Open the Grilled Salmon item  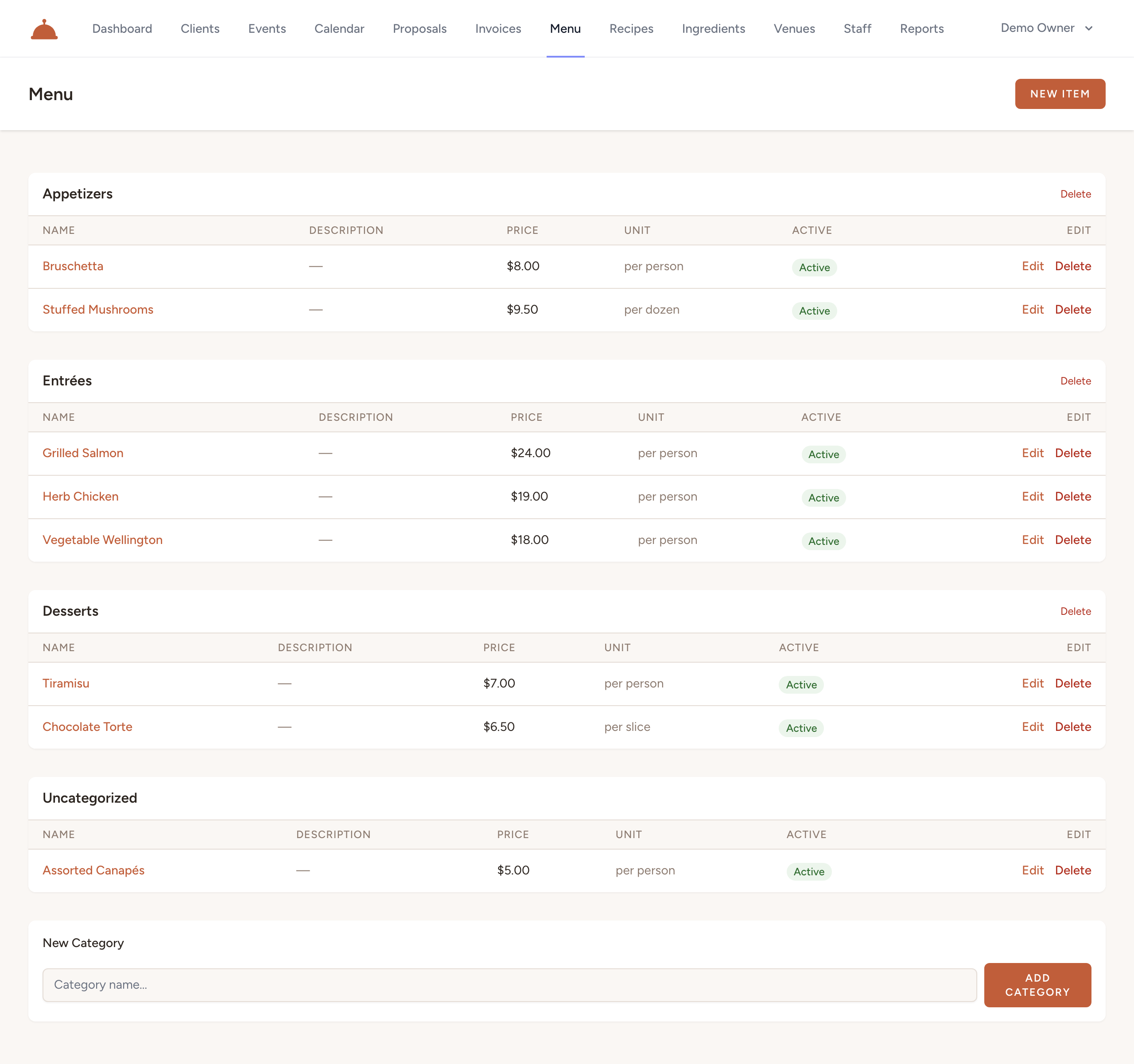83,453
